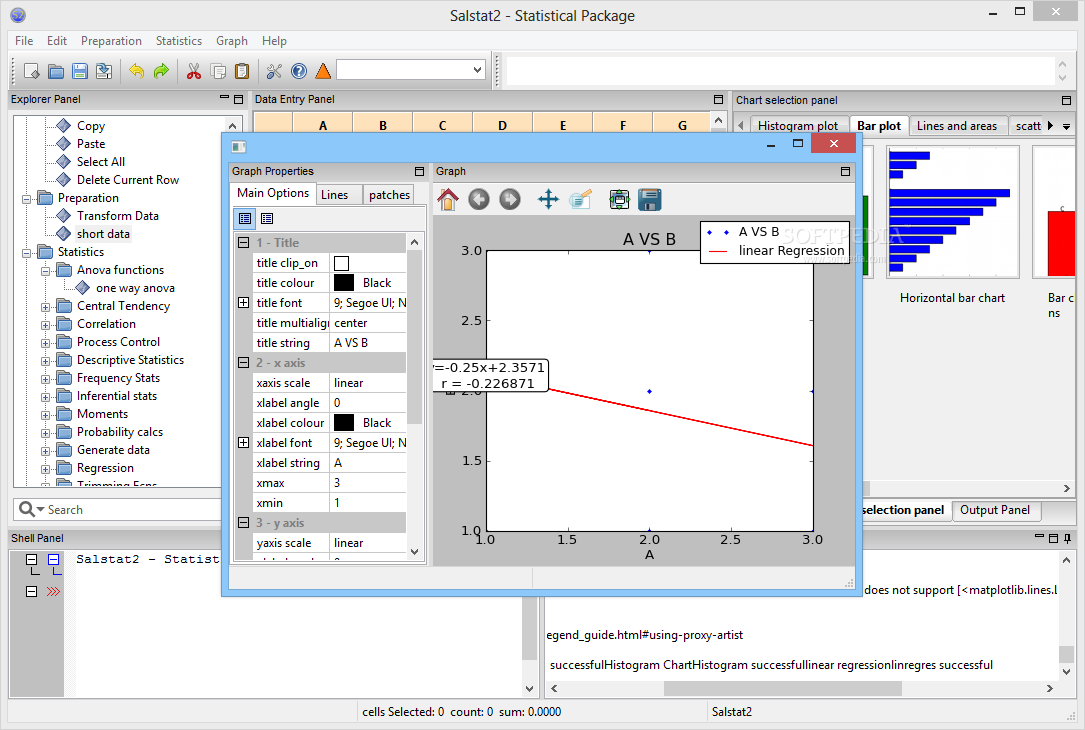1085x730 pixels.
Task: Open the chart tabs list dropdown
Action: pyautogui.click(x=1066, y=126)
